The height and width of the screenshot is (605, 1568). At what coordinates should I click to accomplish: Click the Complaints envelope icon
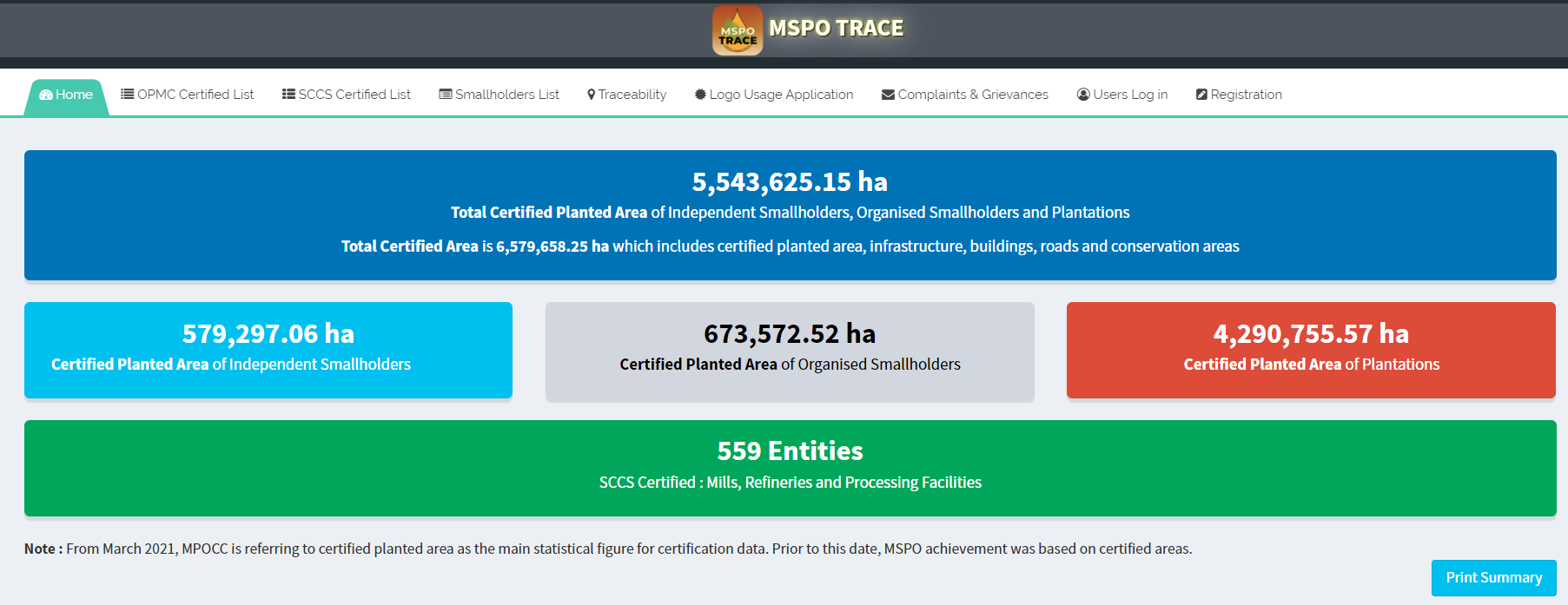(888, 95)
